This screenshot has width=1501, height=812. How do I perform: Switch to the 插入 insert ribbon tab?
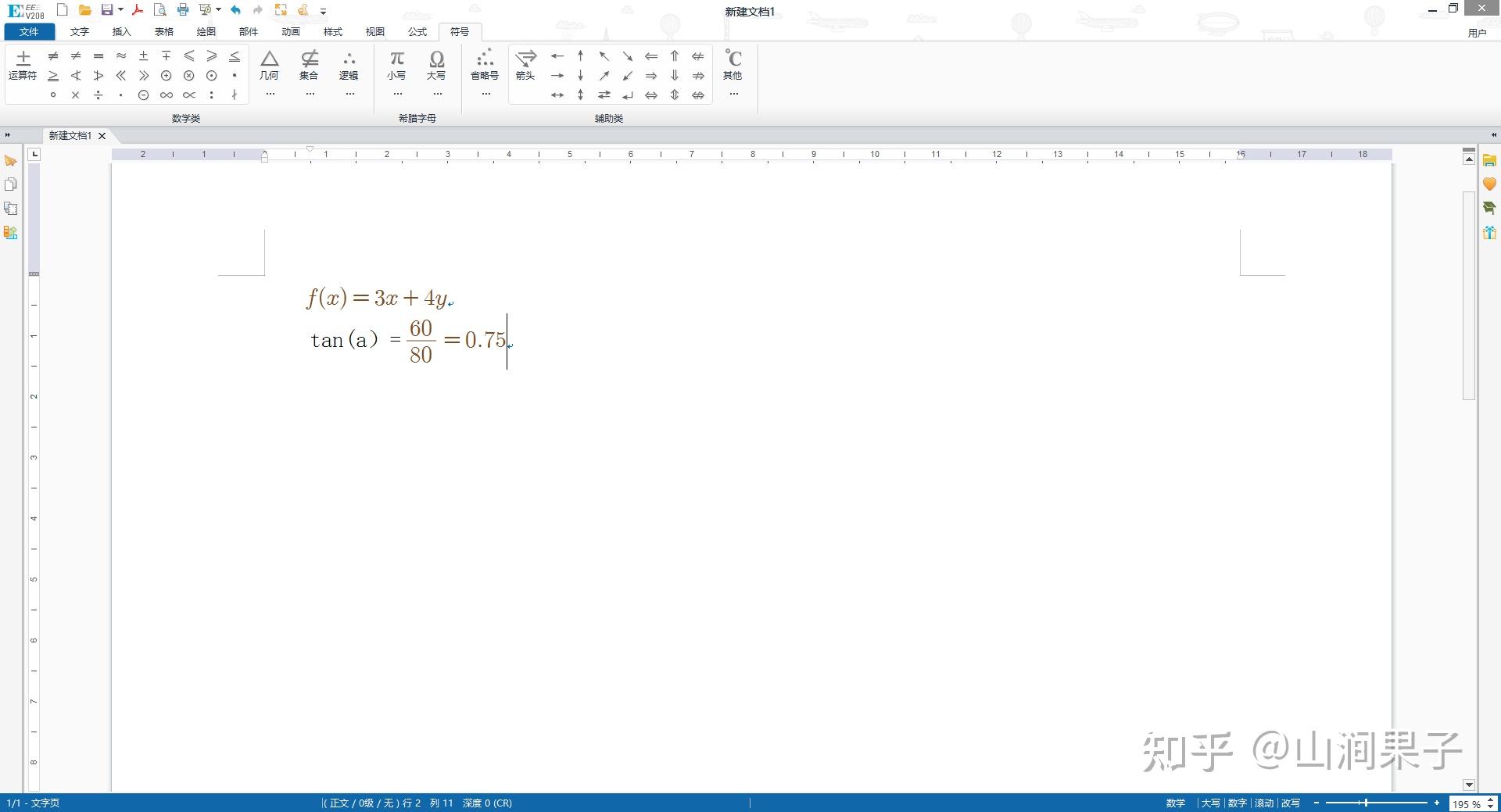pyautogui.click(x=121, y=32)
